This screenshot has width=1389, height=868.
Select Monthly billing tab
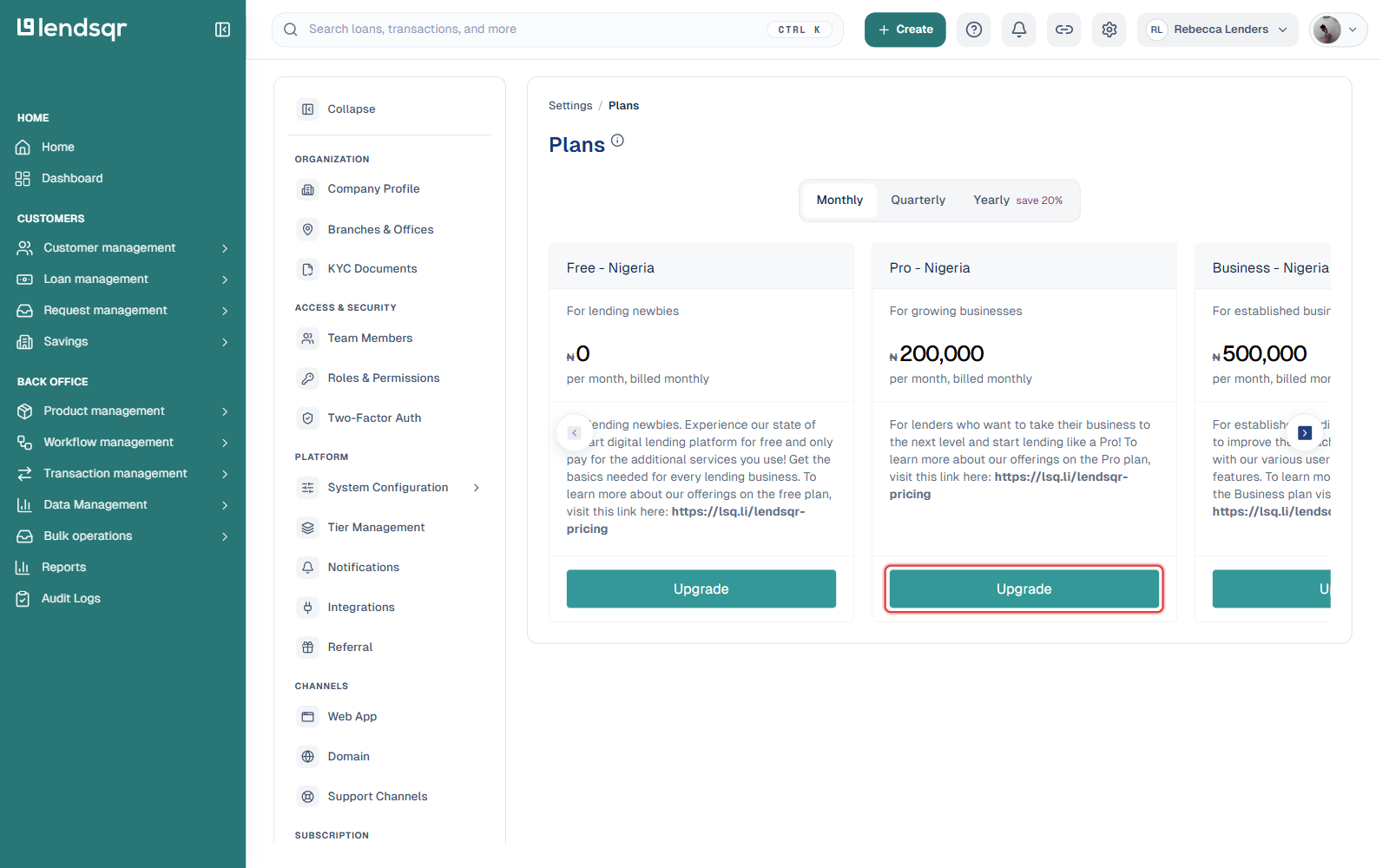tap(839, 201)
